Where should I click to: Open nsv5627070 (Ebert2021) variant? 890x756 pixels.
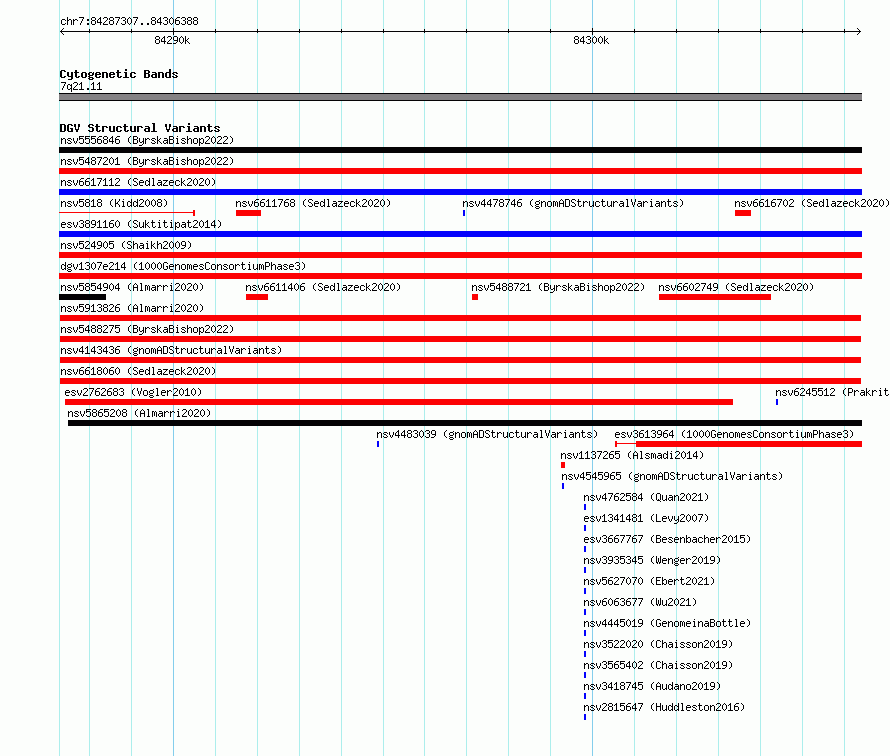point(649,581)
